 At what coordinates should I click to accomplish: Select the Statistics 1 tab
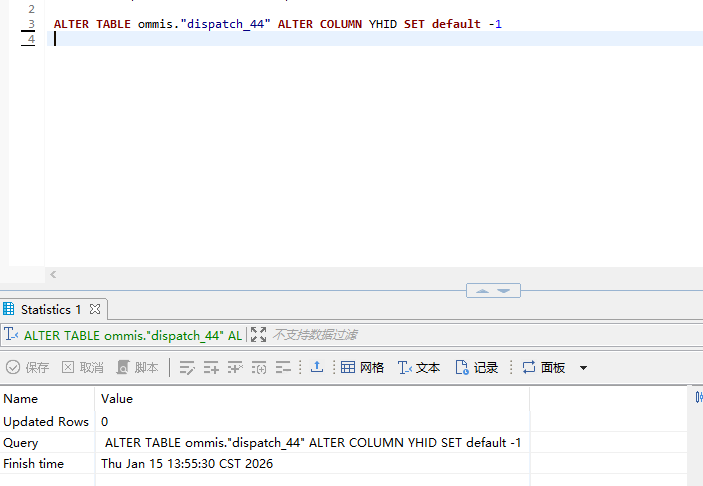(50, 309)
